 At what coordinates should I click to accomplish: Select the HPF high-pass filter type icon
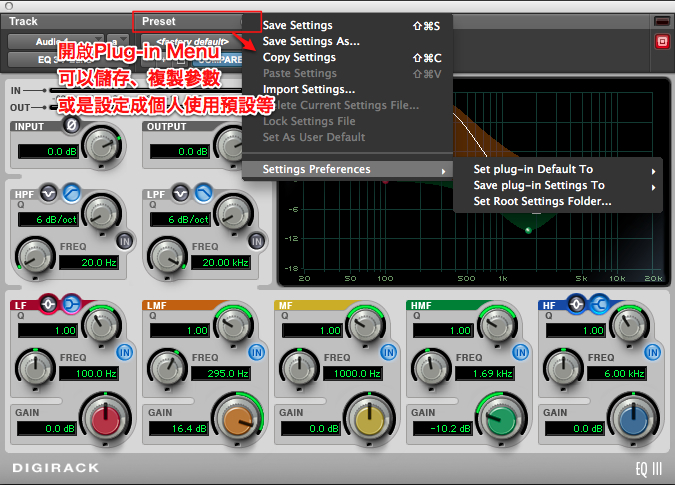click(72, 193)
